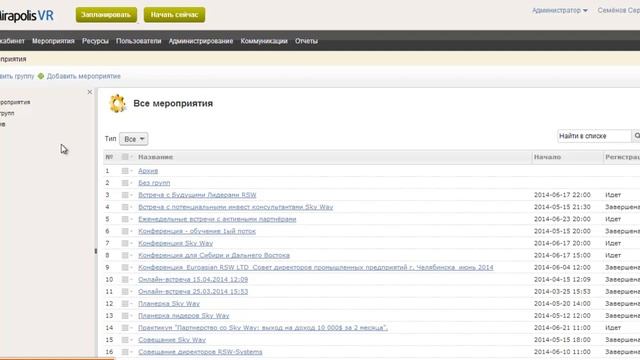This screenshot has width=640, height=360.
Task: Open Конференция для Сибири и Дальнего Востока
Action: pyautogui.click(x=214, y=256)
